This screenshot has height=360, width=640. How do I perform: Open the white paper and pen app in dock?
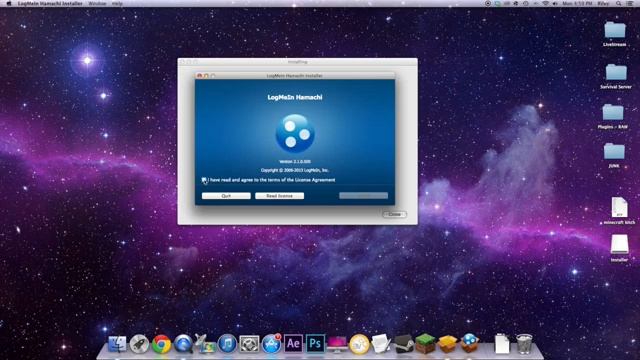[381, 344]
